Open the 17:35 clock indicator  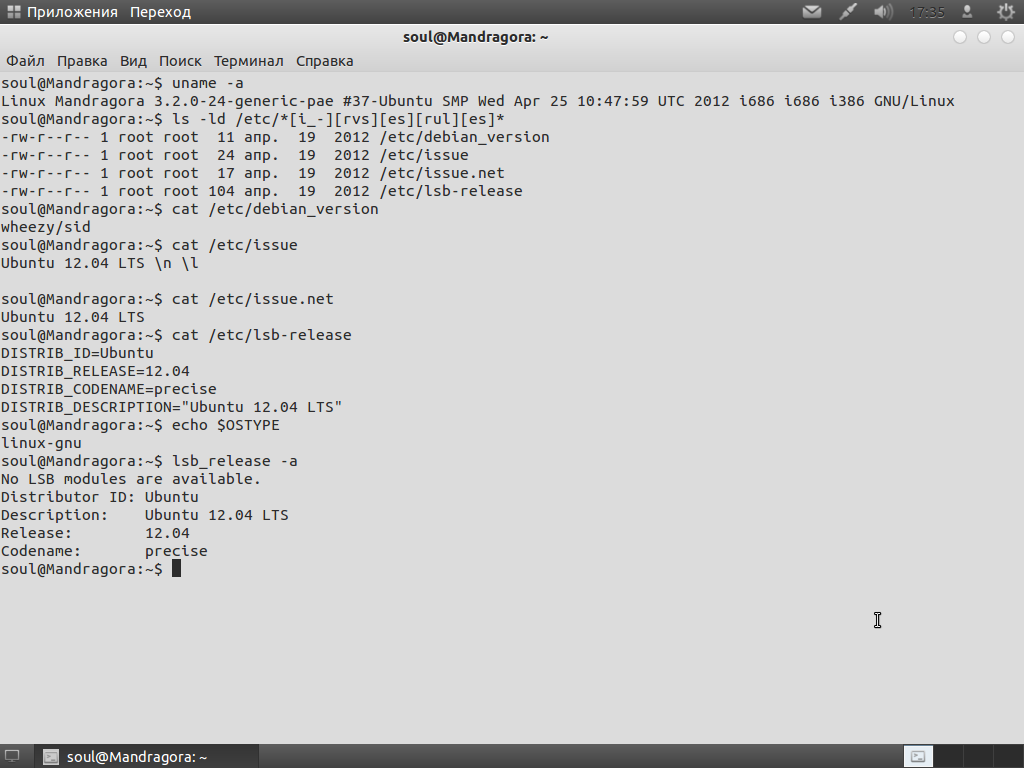click(927, 12)
